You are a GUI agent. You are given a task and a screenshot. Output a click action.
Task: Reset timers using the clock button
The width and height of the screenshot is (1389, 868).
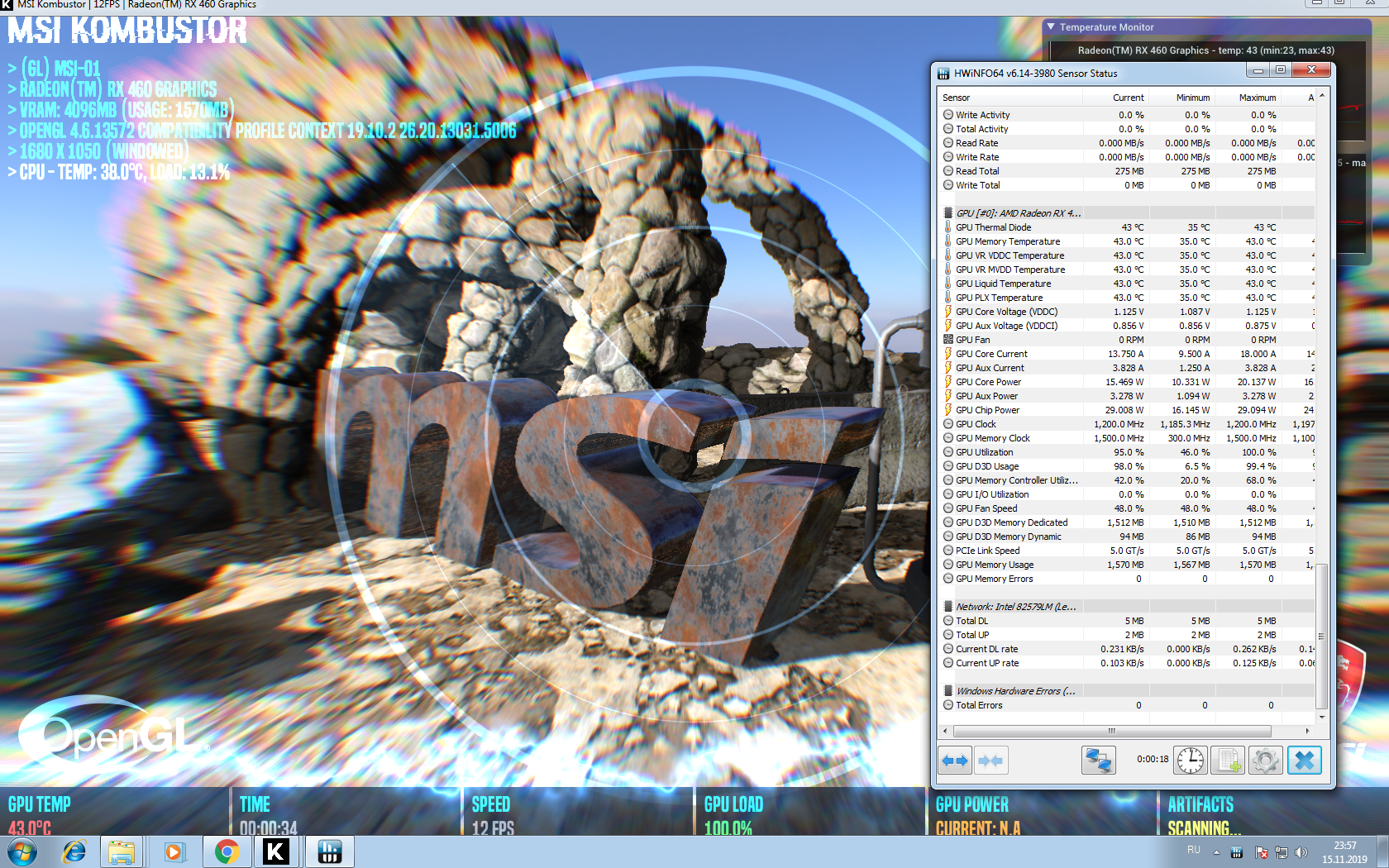pyautogui.click(x=1191, y=760)
